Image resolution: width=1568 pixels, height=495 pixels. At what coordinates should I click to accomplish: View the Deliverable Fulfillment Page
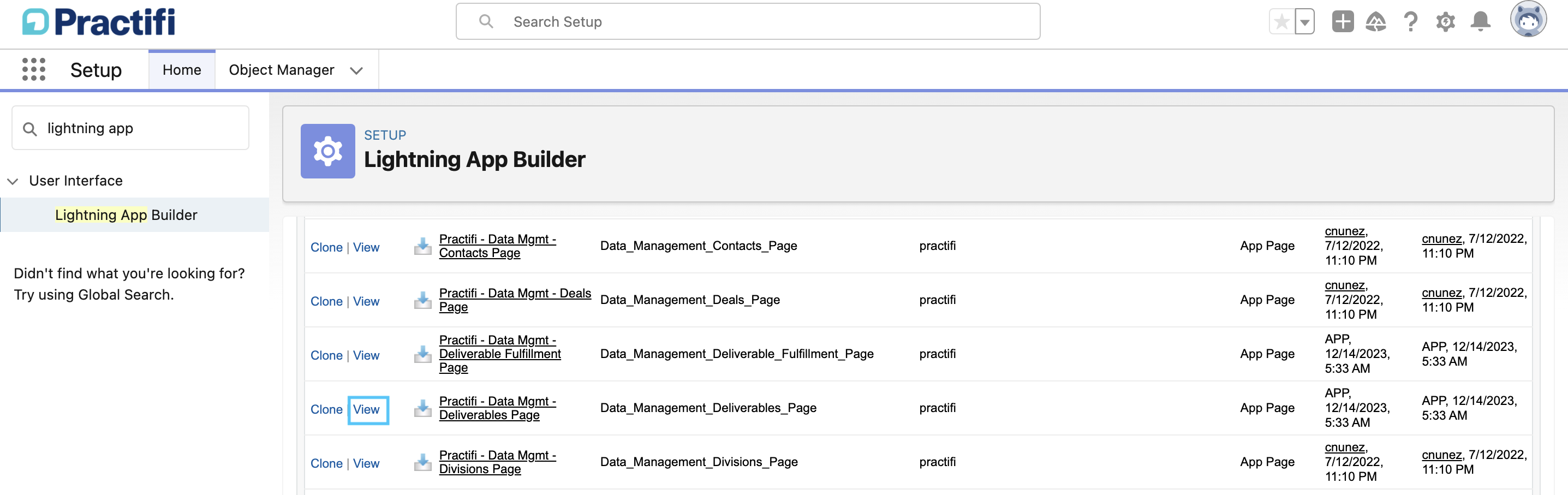pyautogui.click(x=366, y=356)
